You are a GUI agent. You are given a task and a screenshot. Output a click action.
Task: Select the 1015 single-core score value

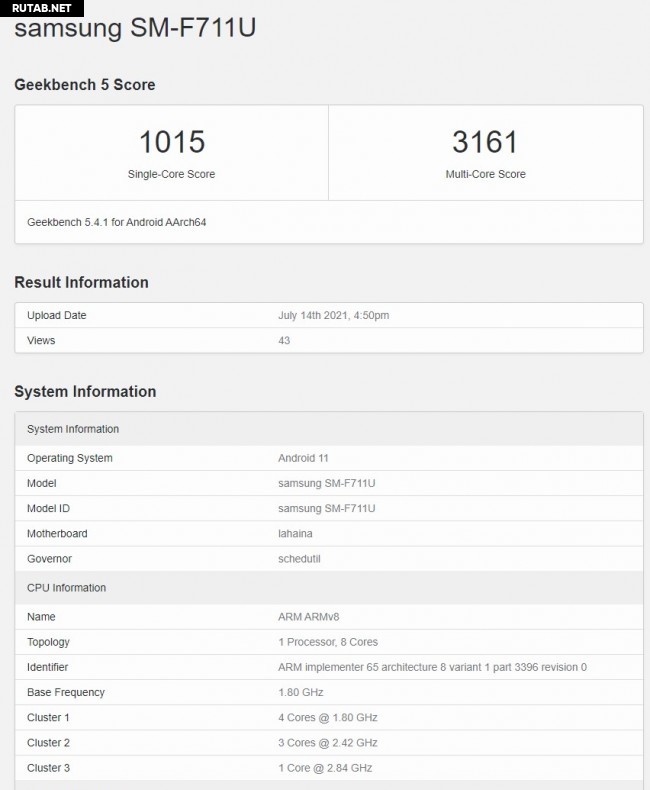[x=171, y=142]
